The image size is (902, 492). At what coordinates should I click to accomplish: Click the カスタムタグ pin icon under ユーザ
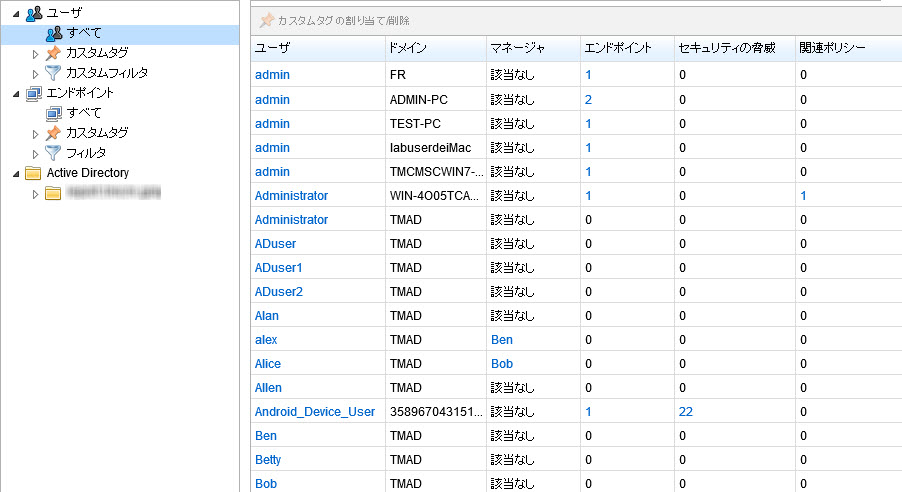54,53
